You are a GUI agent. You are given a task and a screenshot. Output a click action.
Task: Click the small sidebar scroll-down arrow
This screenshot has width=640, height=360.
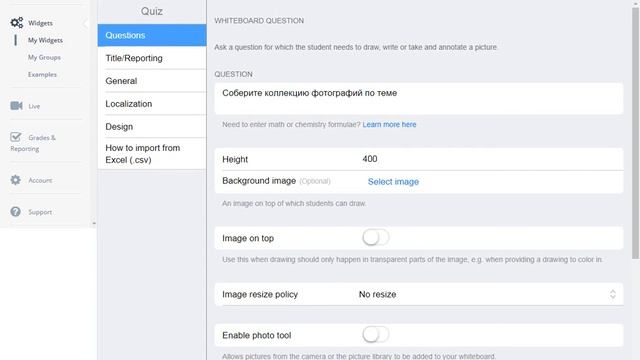[x=94, y=223]
